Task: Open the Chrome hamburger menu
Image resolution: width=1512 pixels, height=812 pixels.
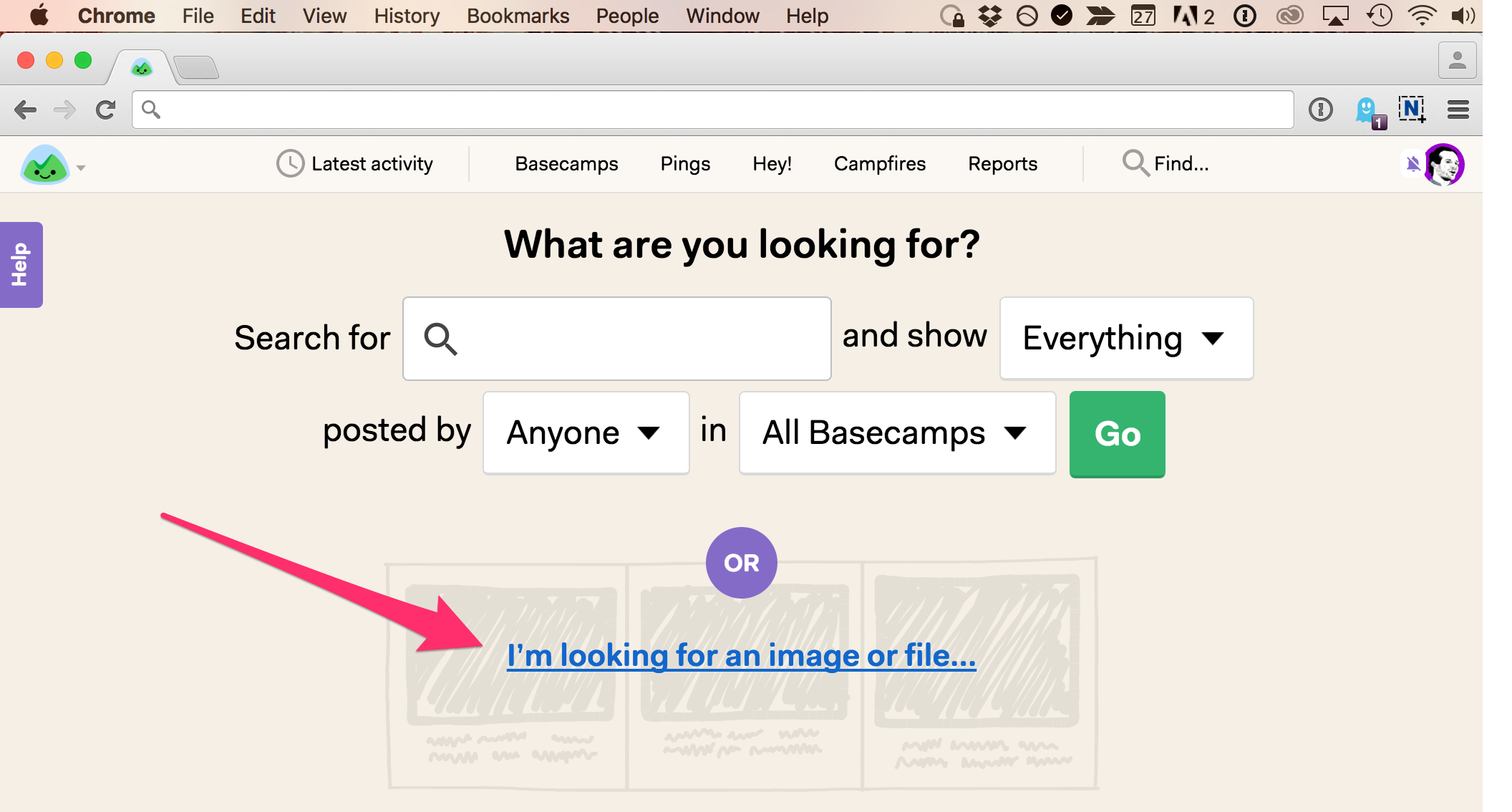Action: click(1458, 110)
